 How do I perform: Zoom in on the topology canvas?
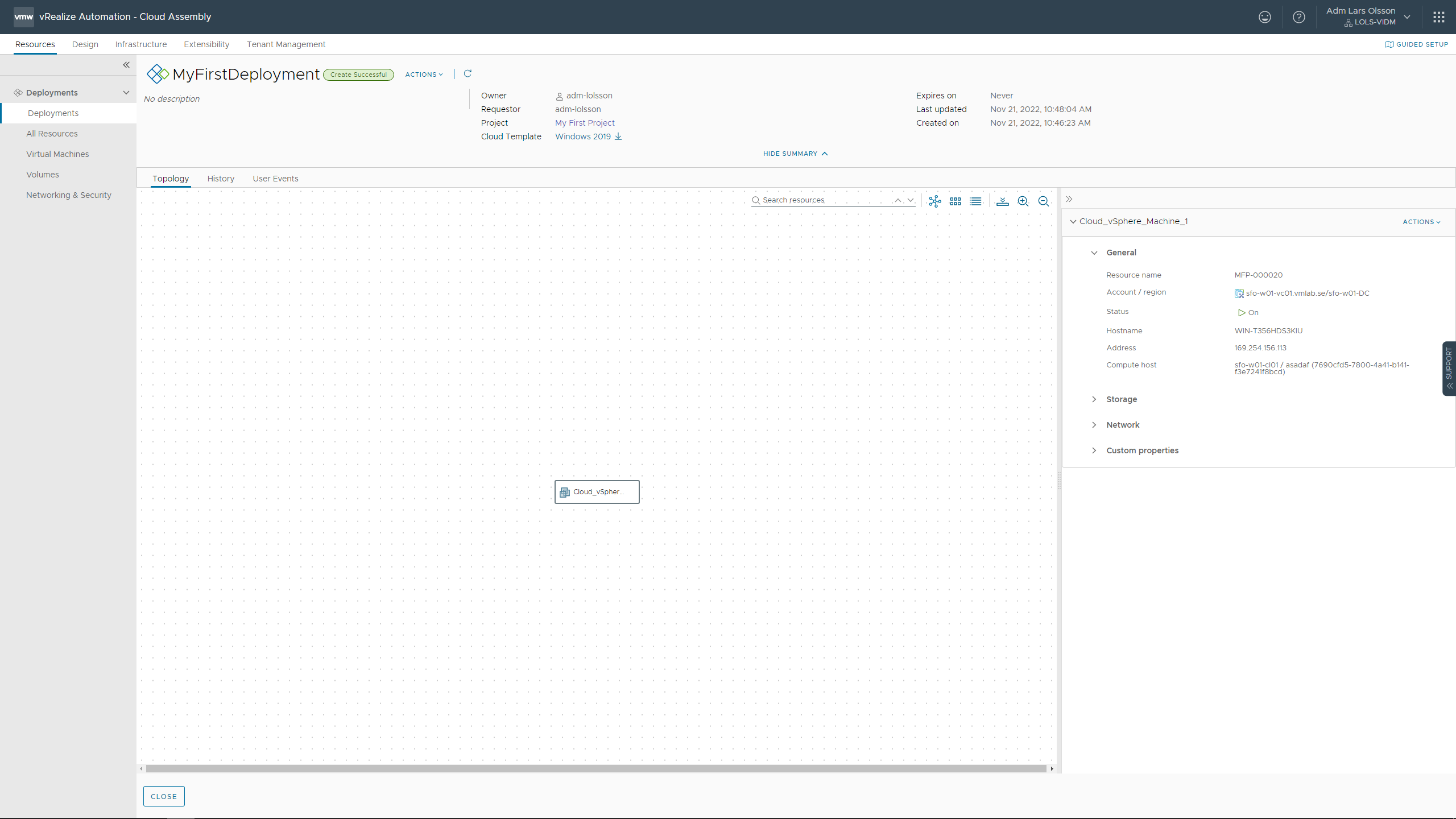point(1023,201)
